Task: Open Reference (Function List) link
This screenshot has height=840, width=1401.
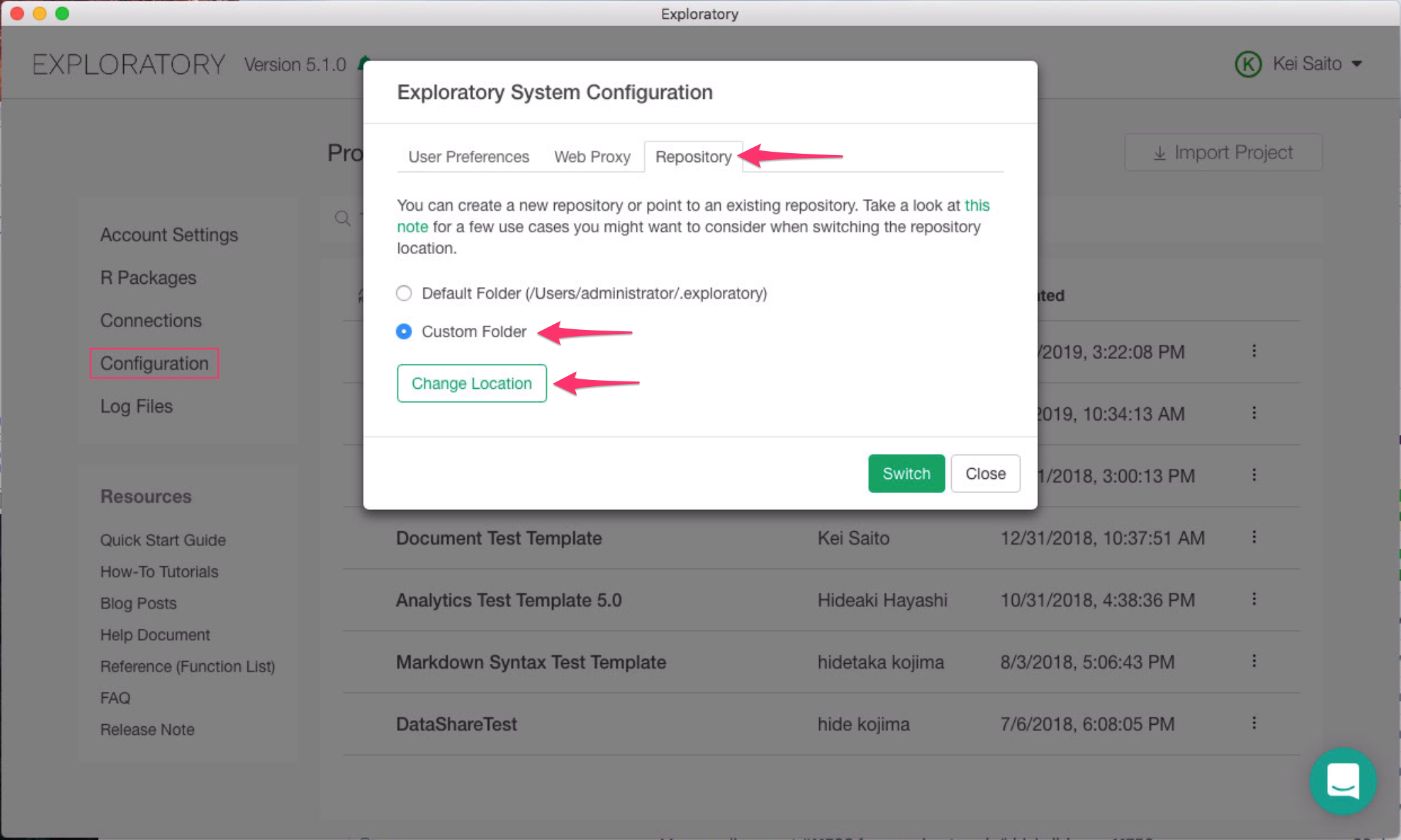Action: tap(188, 667)
